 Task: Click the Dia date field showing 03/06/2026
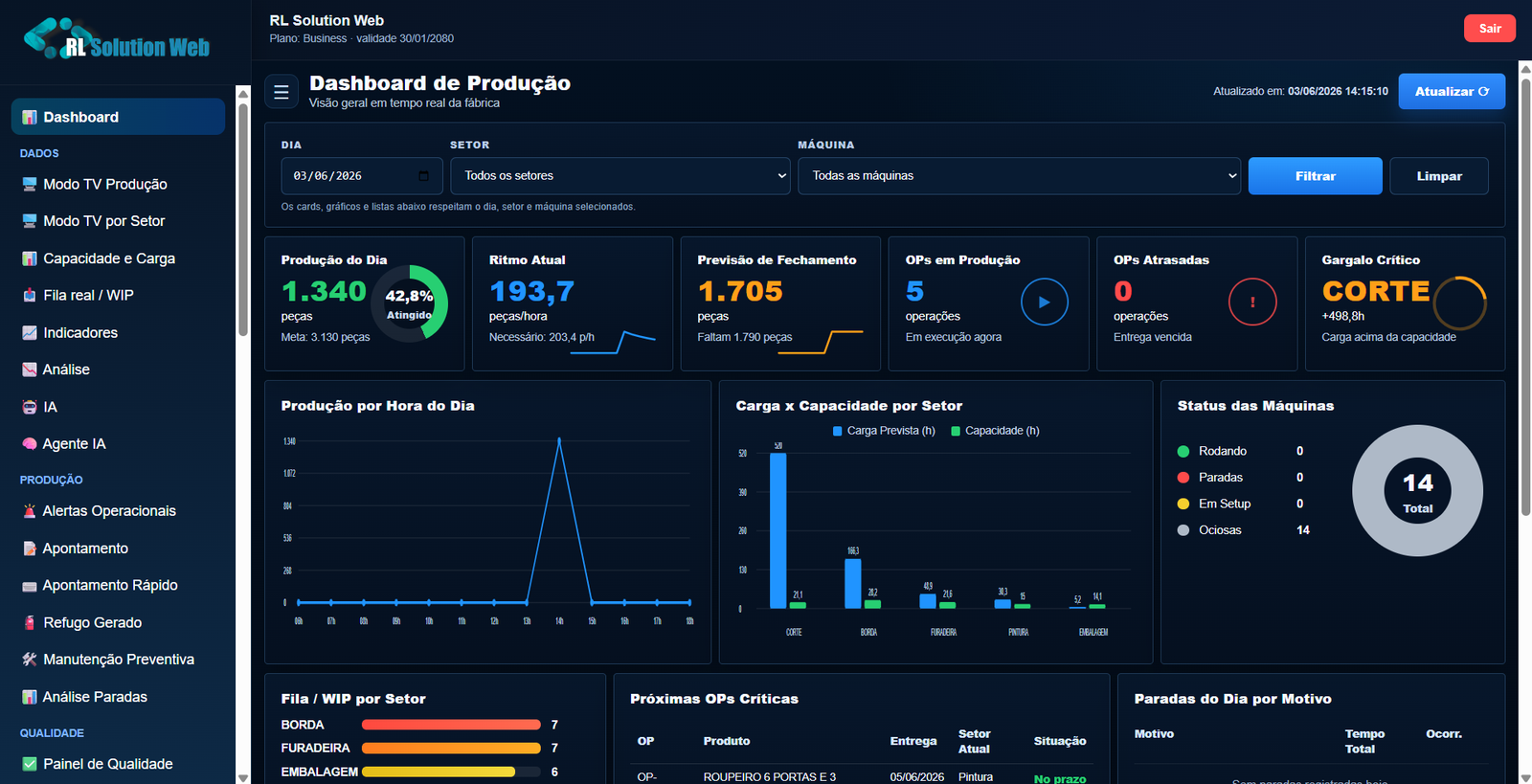point(362,176)
